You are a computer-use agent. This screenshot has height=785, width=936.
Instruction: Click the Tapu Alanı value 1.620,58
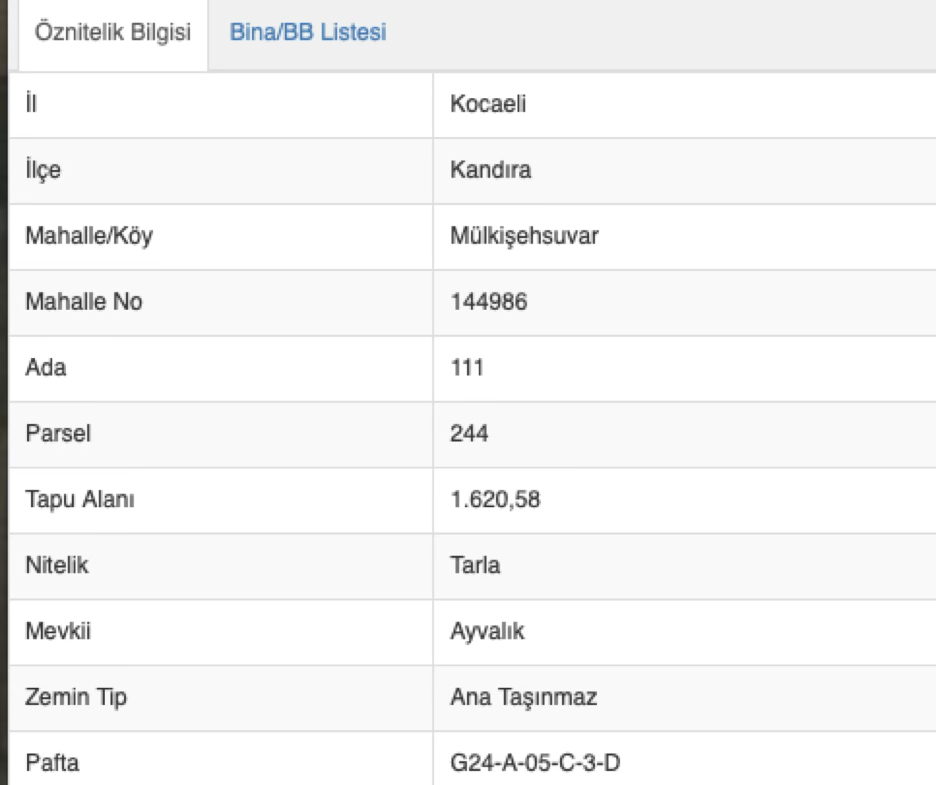point(495,500)
